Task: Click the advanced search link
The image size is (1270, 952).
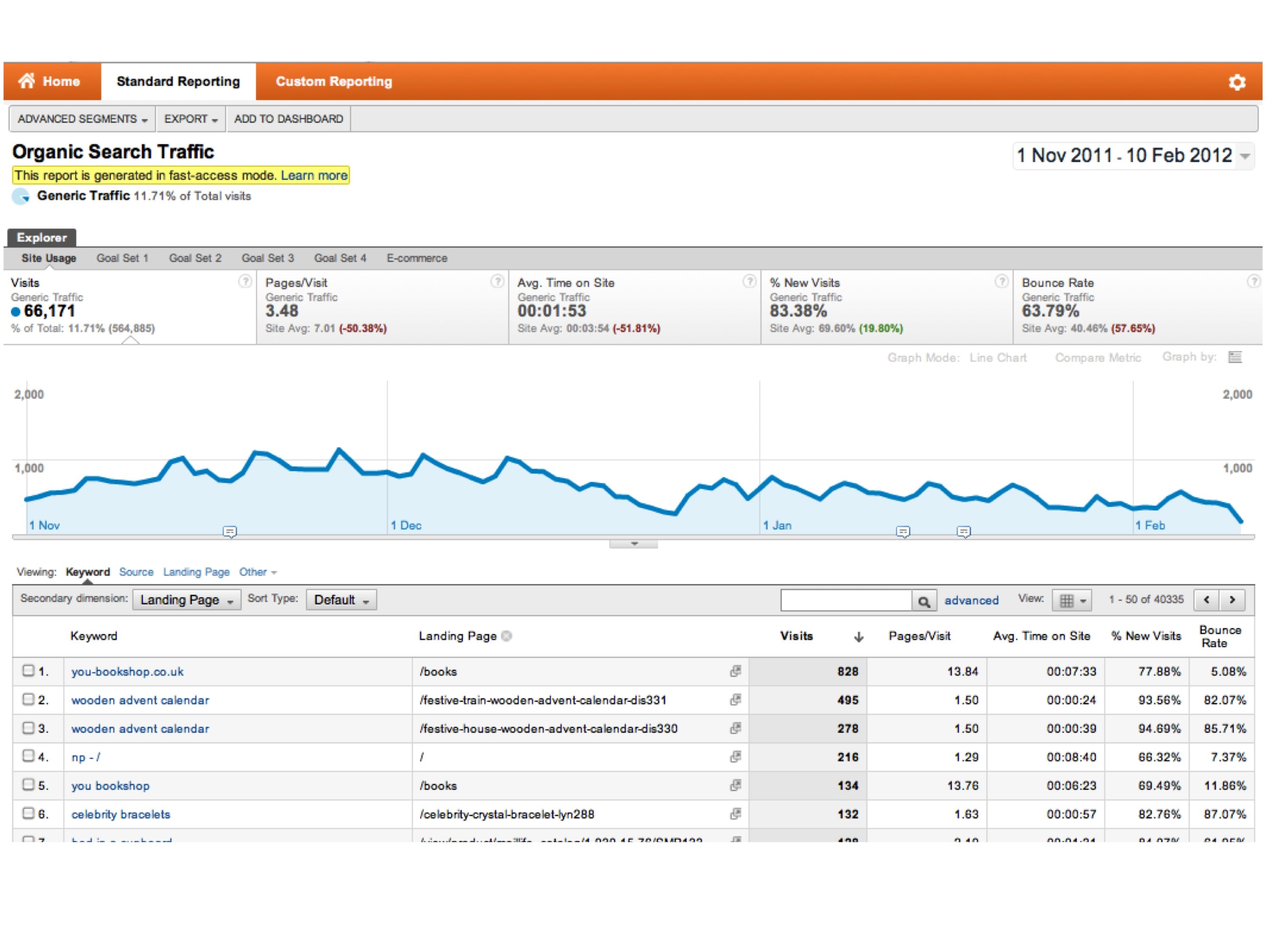Action: 971,600
